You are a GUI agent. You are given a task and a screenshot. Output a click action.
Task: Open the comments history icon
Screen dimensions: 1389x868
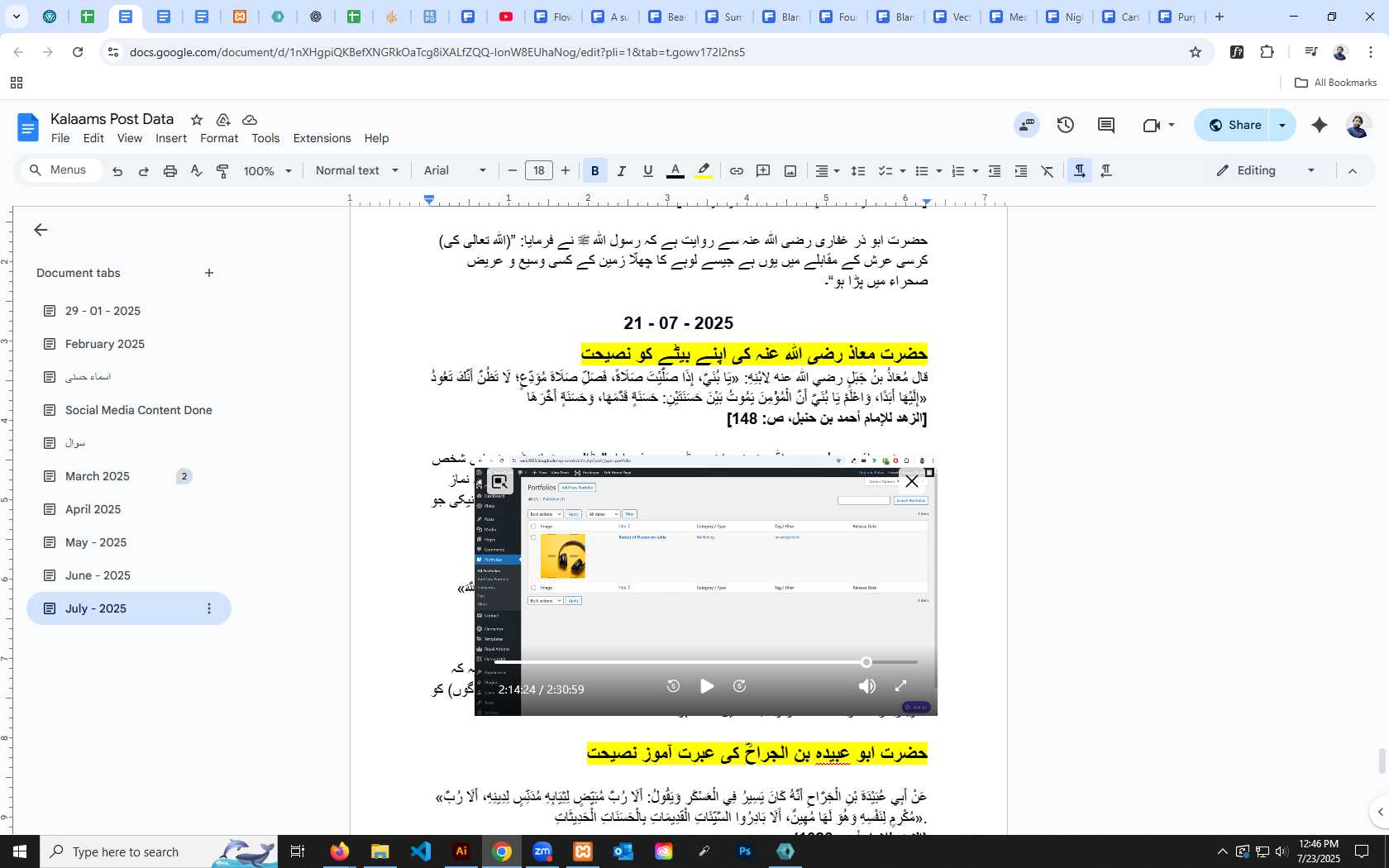(1106, 125)
